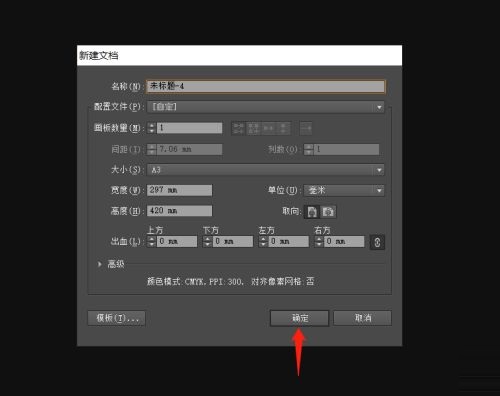Click the 取向 orientation label
The height and width of the screenshot is (396, 500).
point(291,211)
